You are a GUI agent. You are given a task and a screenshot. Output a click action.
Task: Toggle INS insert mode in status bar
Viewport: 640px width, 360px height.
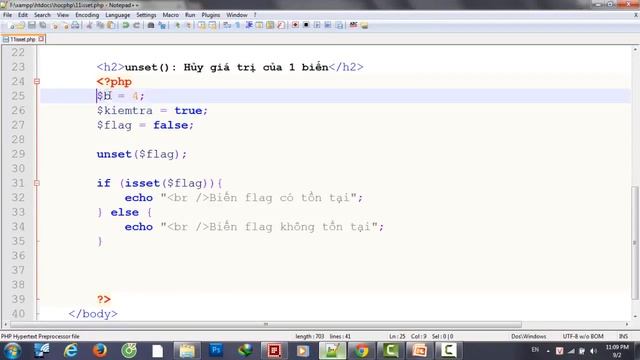pyautogui.click(x=623, y=336)
